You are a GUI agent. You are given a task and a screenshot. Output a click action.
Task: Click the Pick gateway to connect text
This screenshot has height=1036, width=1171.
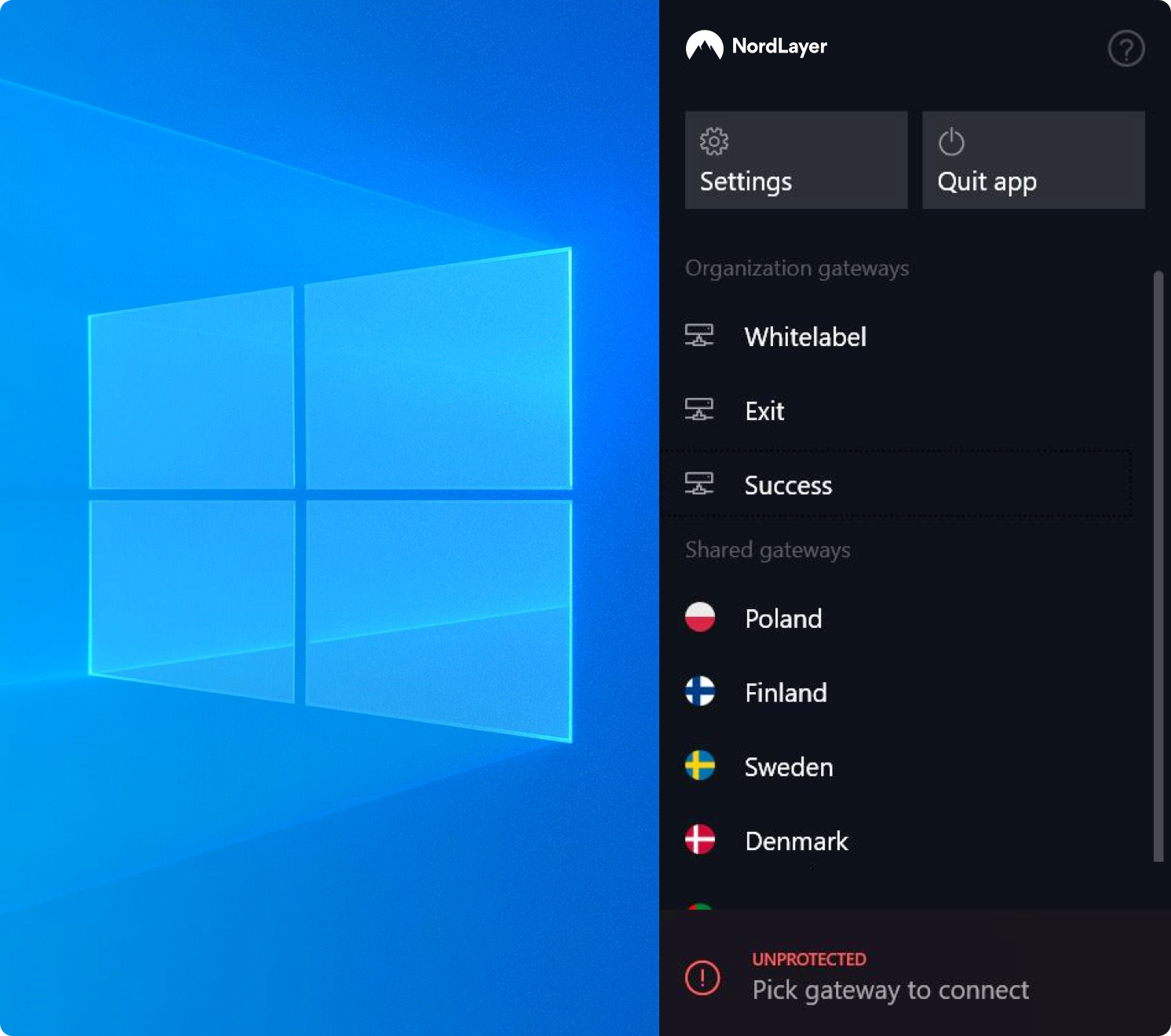coord(891,991)
